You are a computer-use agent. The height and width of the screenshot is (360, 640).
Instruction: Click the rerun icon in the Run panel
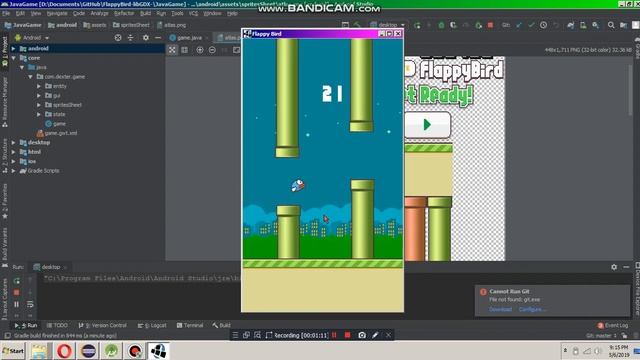pos(17,281)
